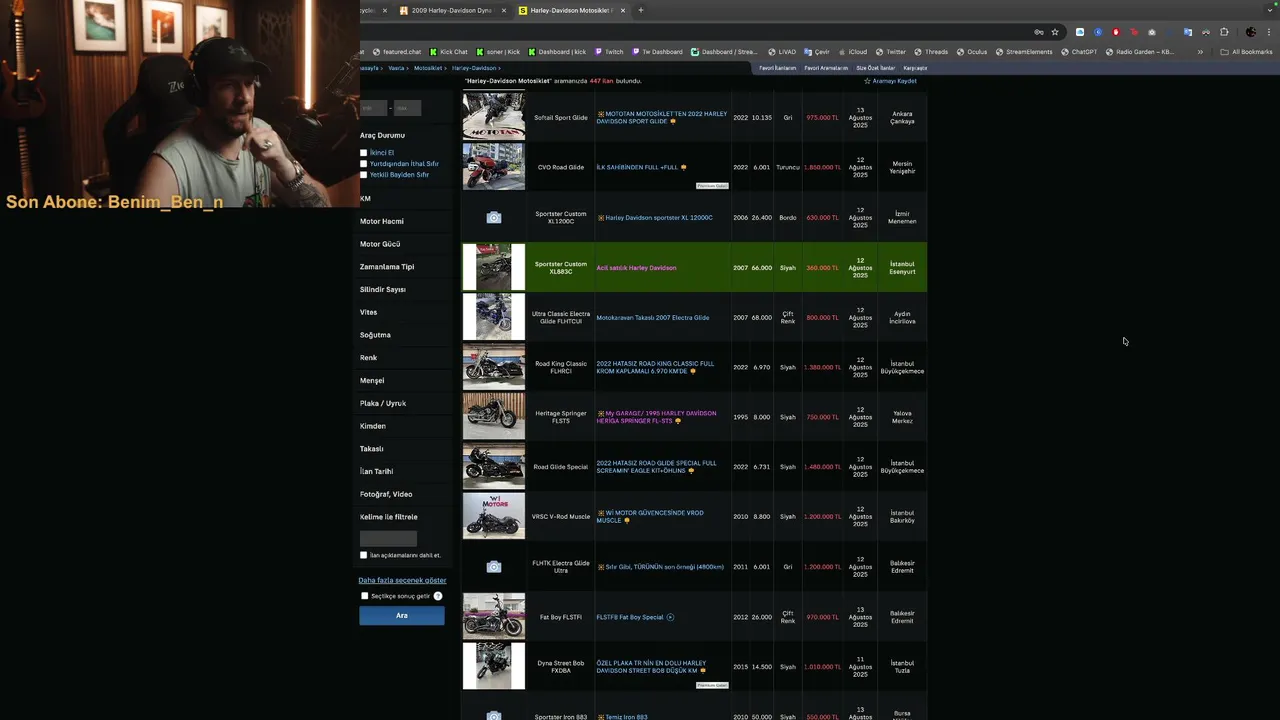Expand the Vites filter
1280x720 pixels.
(369, 312)
